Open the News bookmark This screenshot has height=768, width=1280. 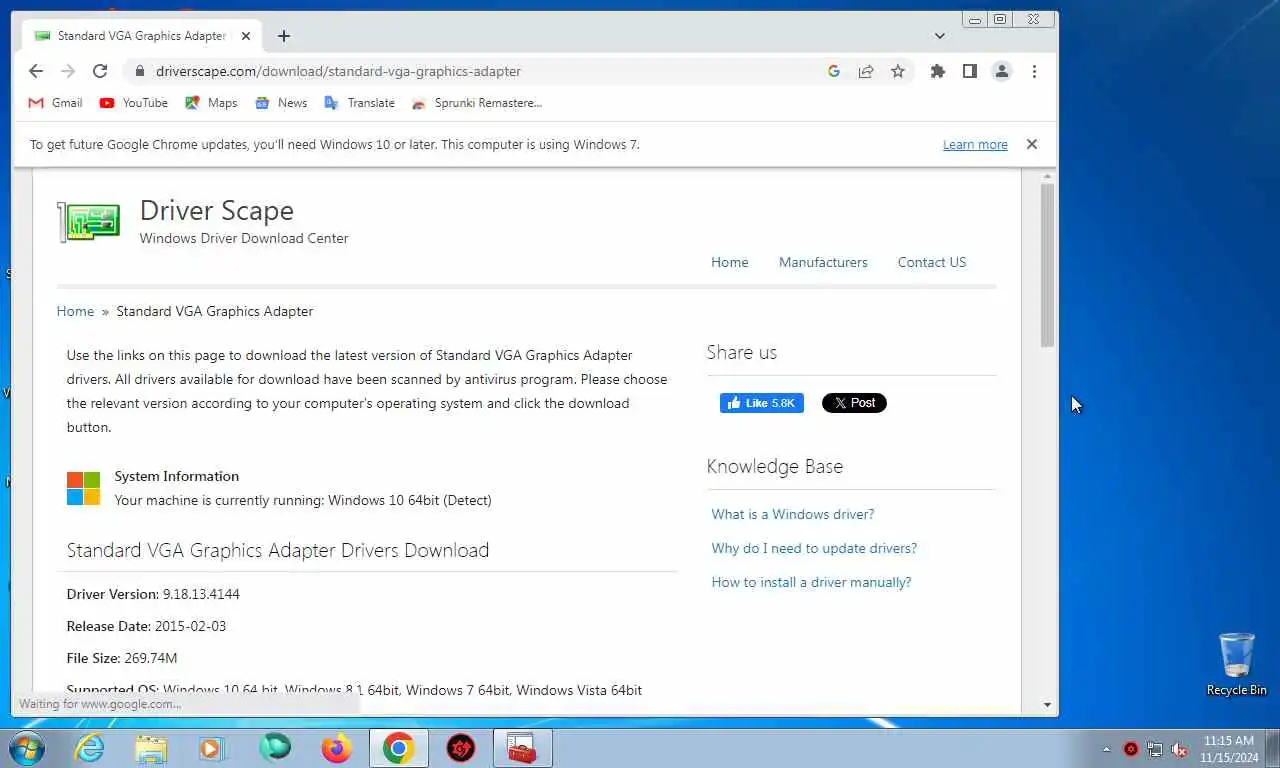coord(281,103)
